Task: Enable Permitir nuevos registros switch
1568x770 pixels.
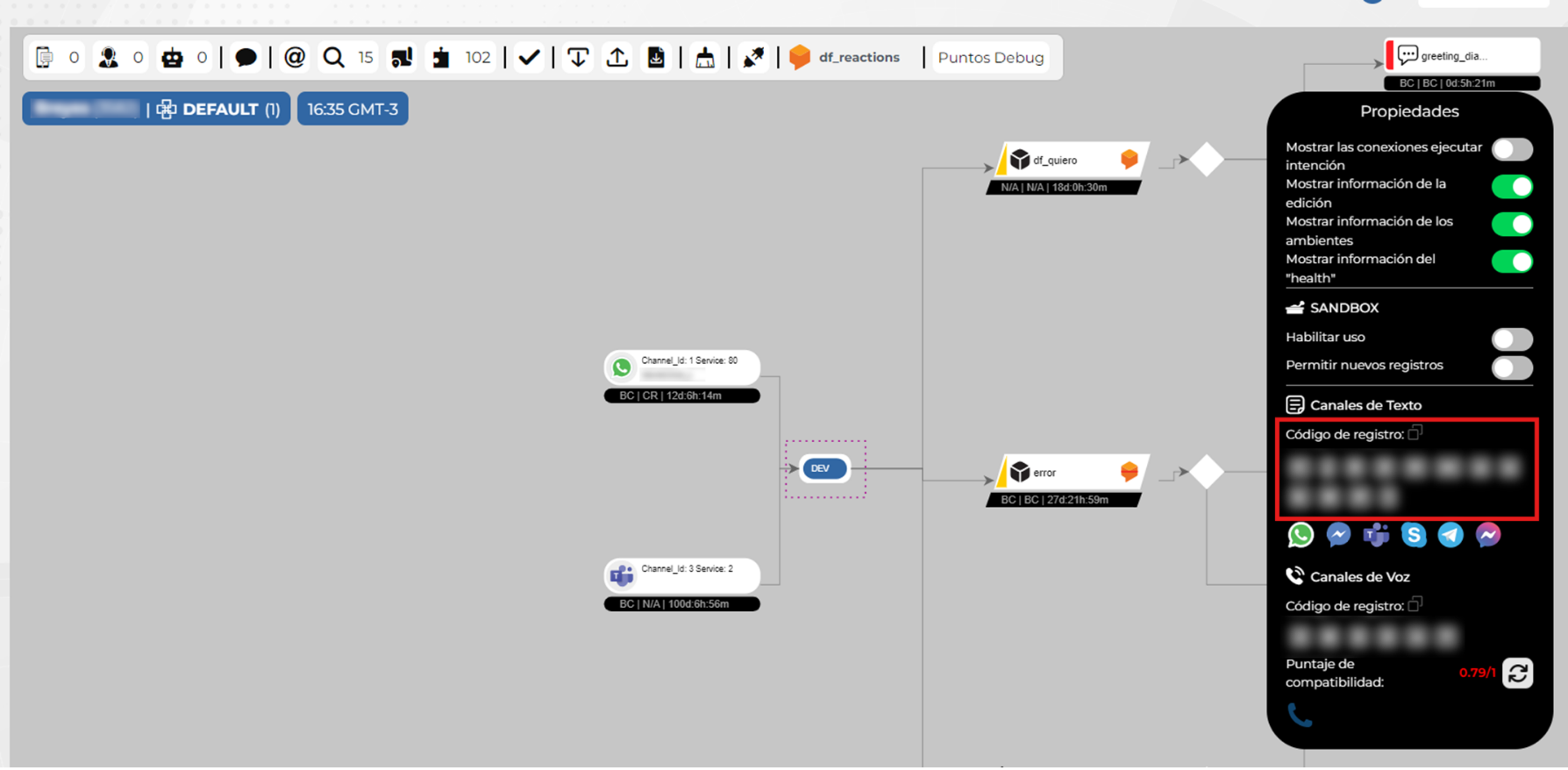Action: 1512,367
